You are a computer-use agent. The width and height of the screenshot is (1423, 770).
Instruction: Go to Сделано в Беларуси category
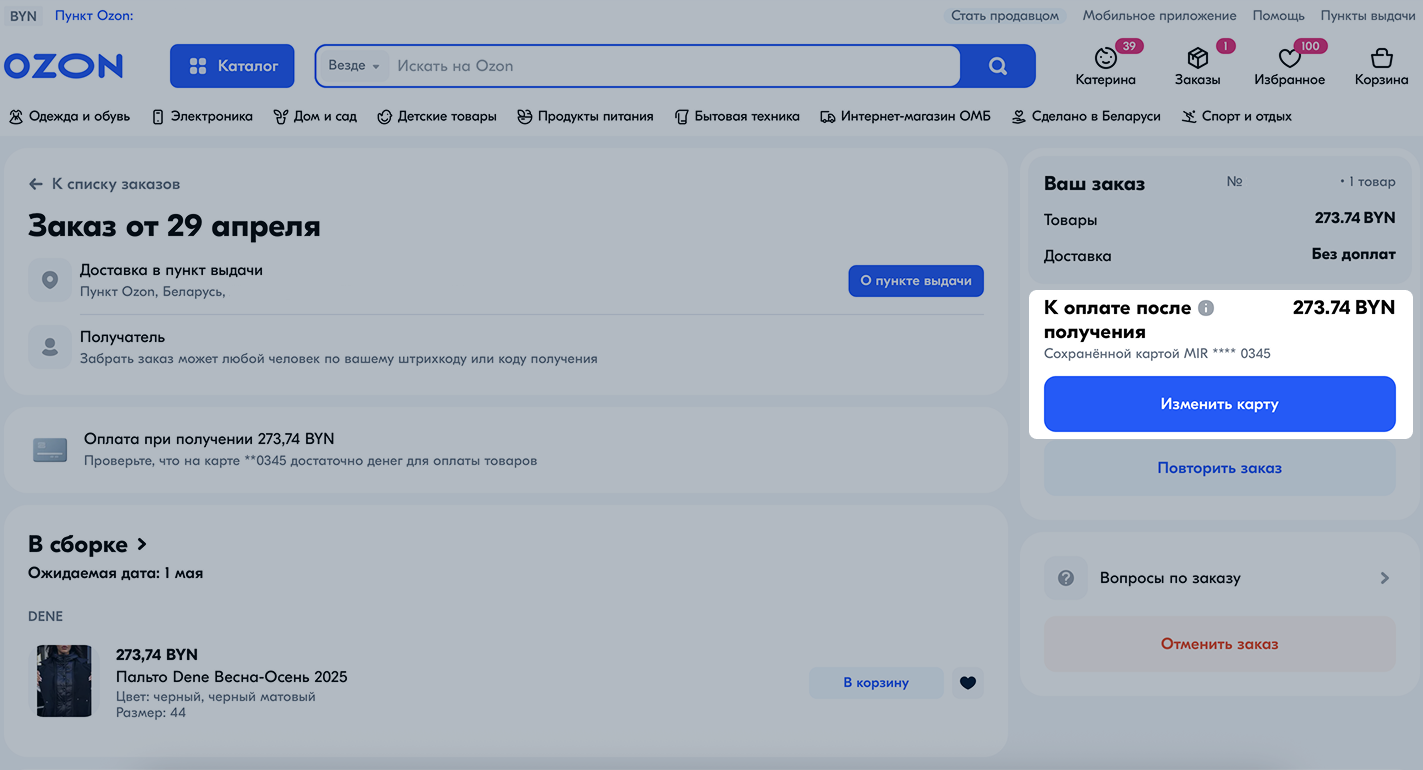[1086, 116]
